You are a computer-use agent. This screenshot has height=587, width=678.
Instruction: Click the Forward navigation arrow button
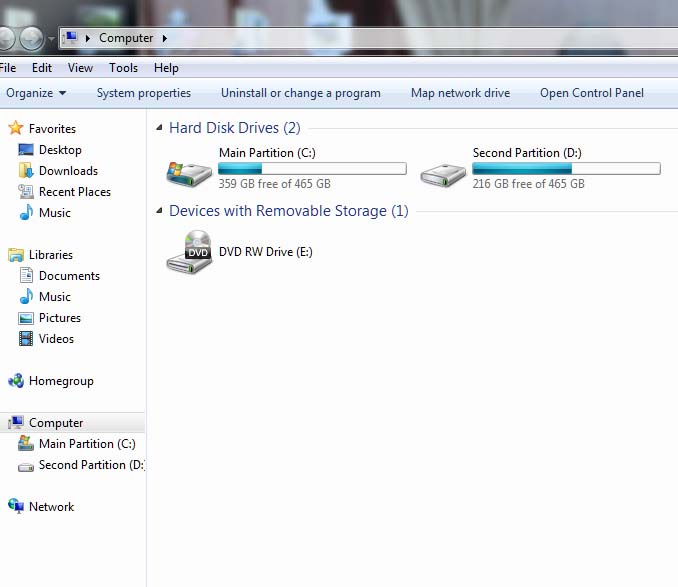[32, 38]
